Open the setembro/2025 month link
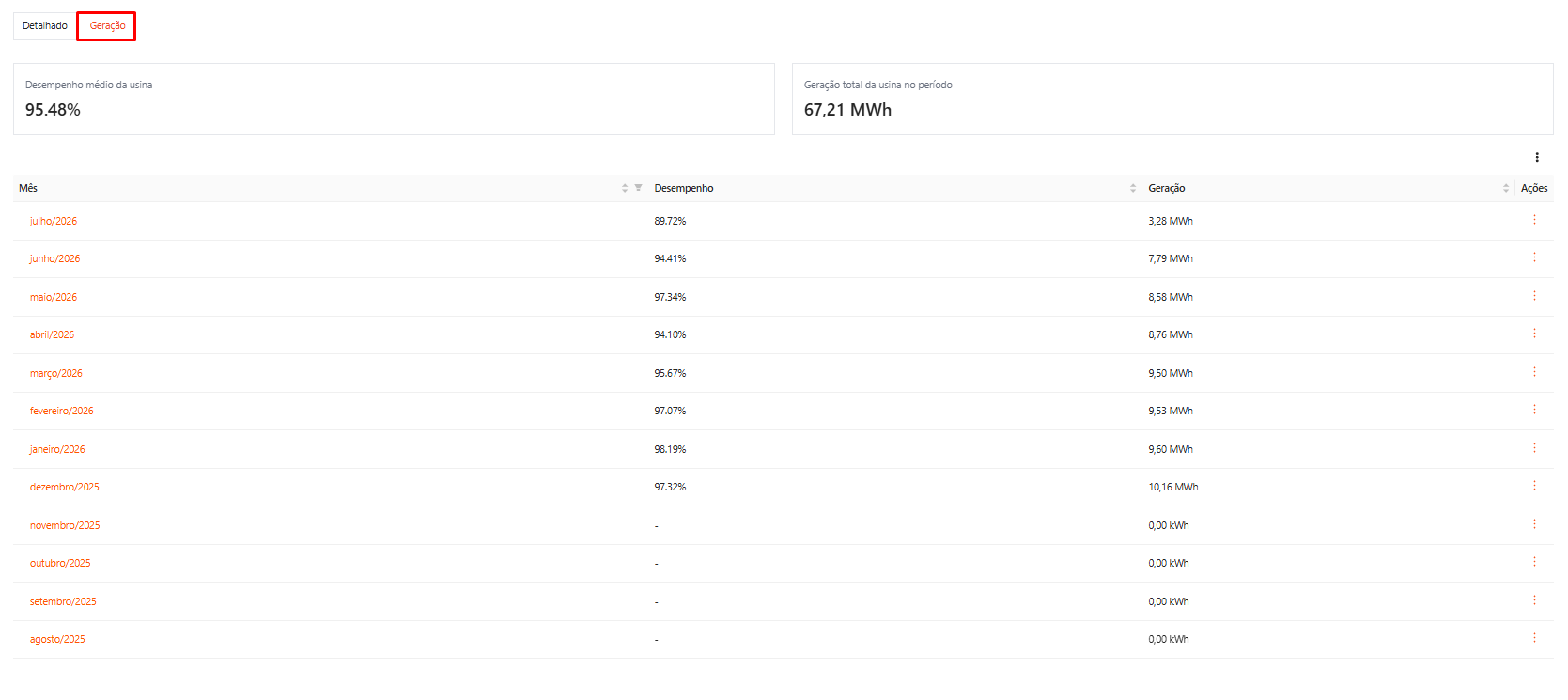The height and width of the screenshot is (700, 1568). tap(63, 601)
